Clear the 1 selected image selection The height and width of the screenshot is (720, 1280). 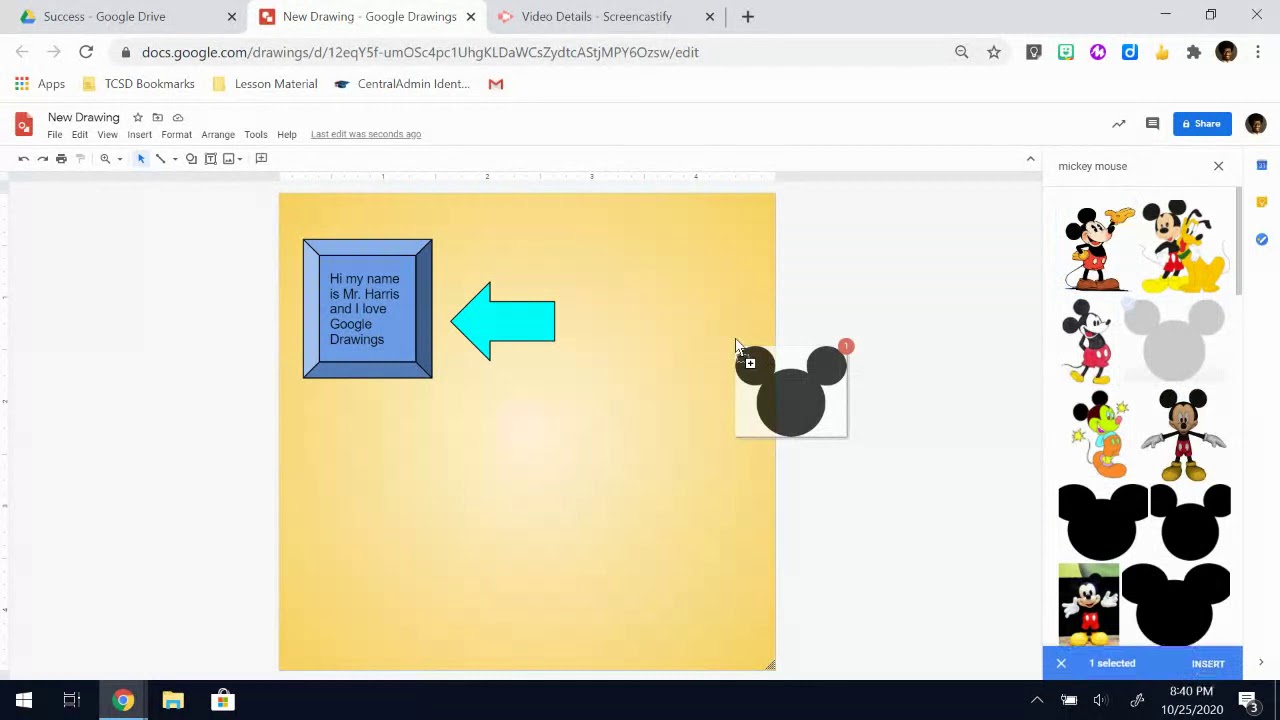[x=1061, y=663]
